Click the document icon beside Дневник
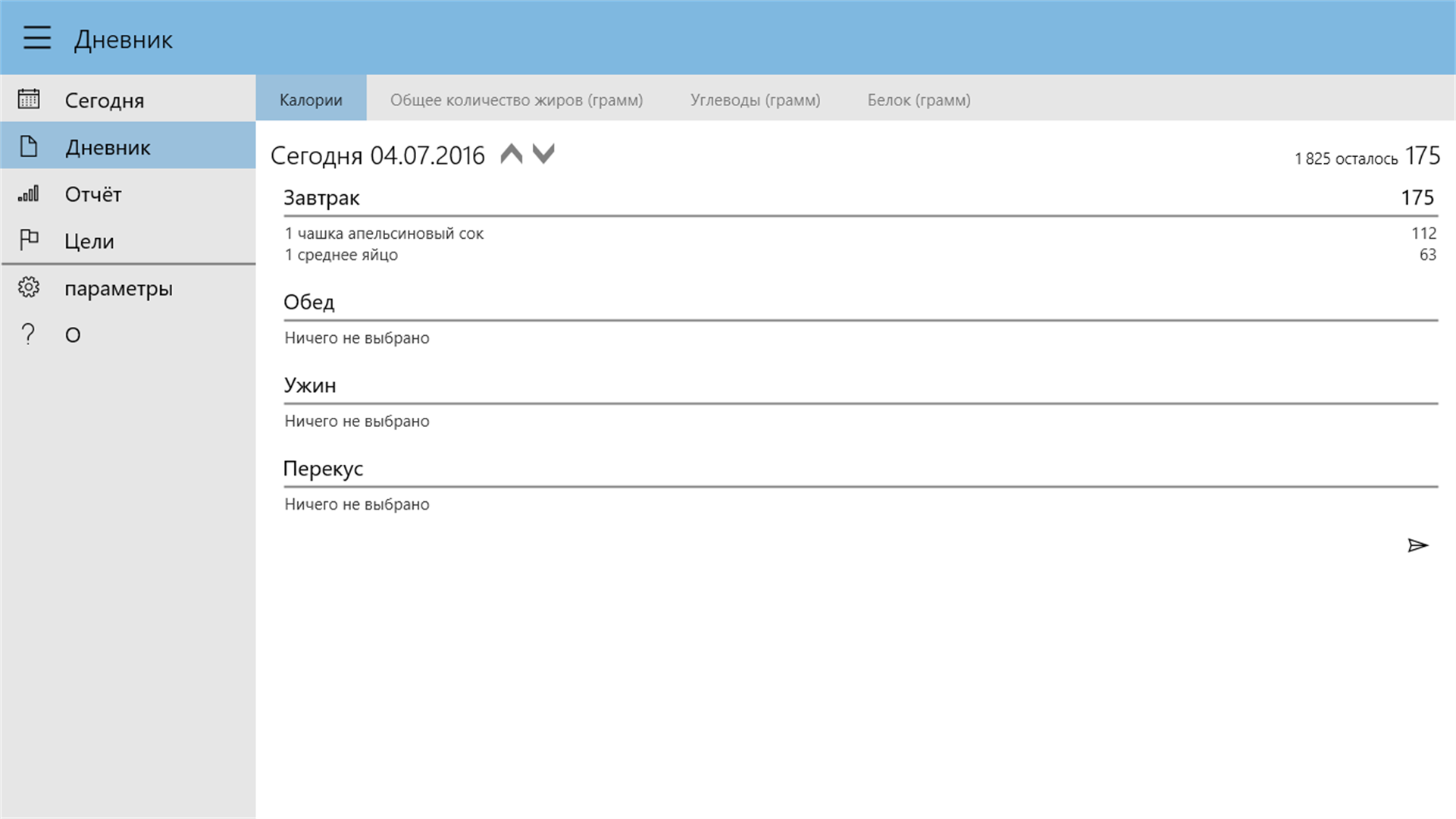The width and height of the screenshot is (1456, 819). coord(29,146)
